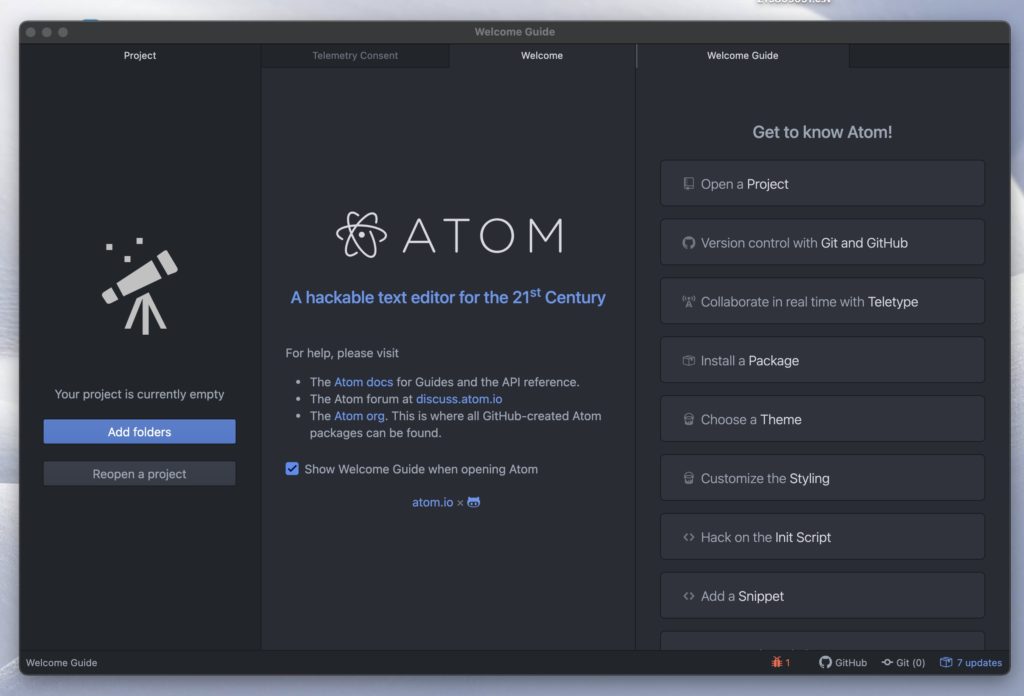Click the package updates icon in status bar
The width and height of the screenshot is (1024, 696).
(946, 662)
